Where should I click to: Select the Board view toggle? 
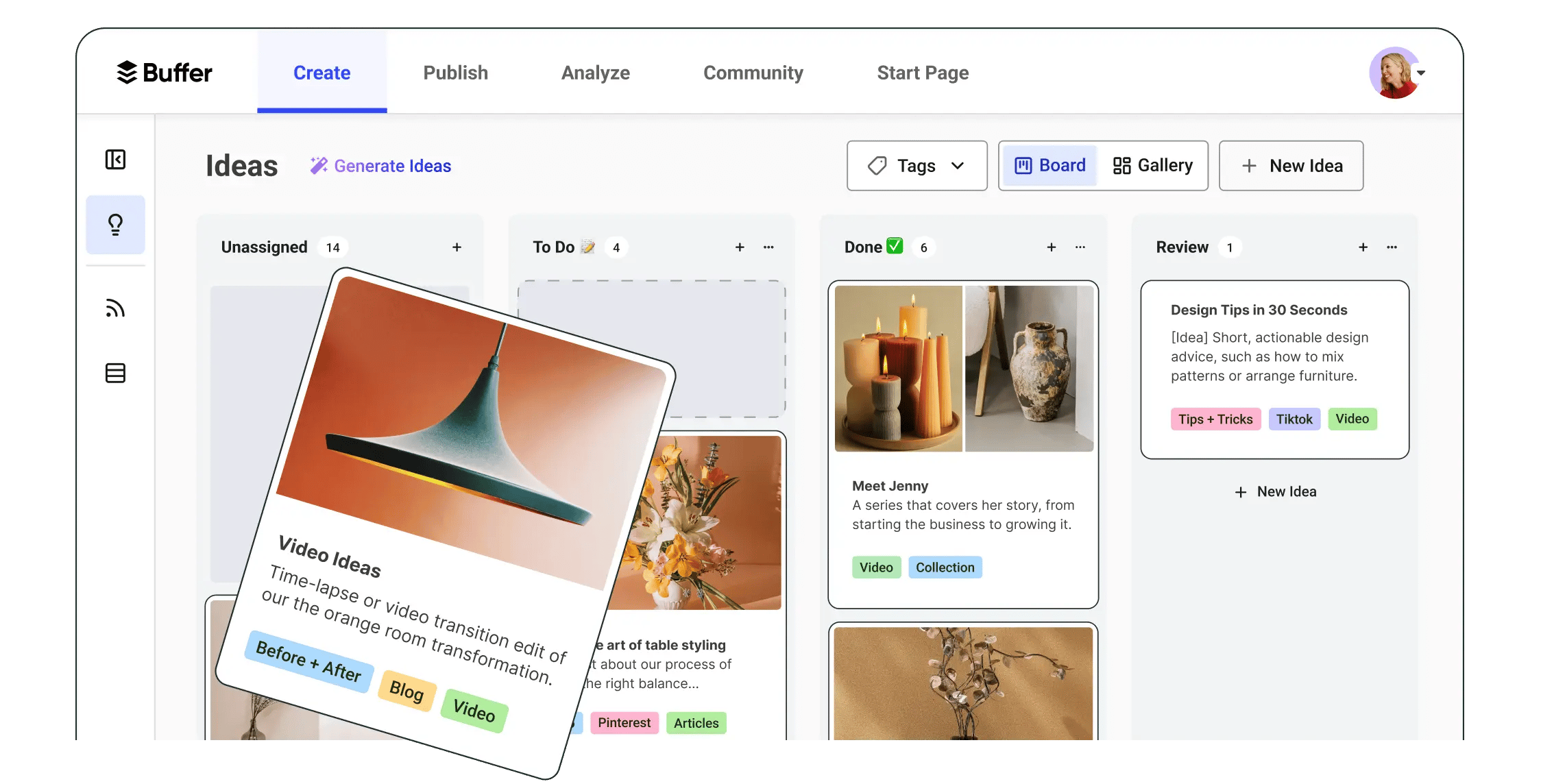tap(1049, 165)
